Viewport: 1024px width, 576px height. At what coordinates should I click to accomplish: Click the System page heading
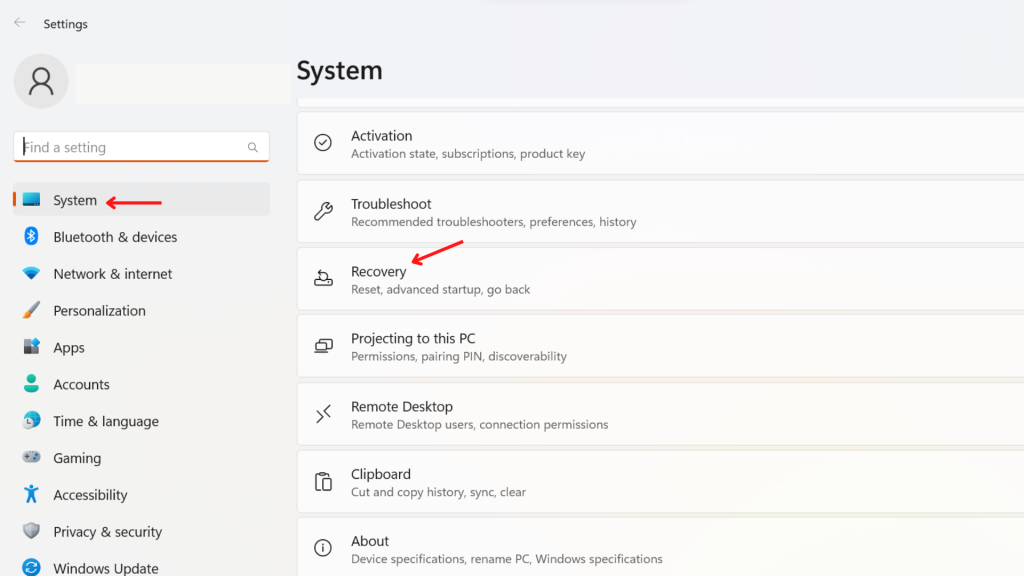(340, 71)
